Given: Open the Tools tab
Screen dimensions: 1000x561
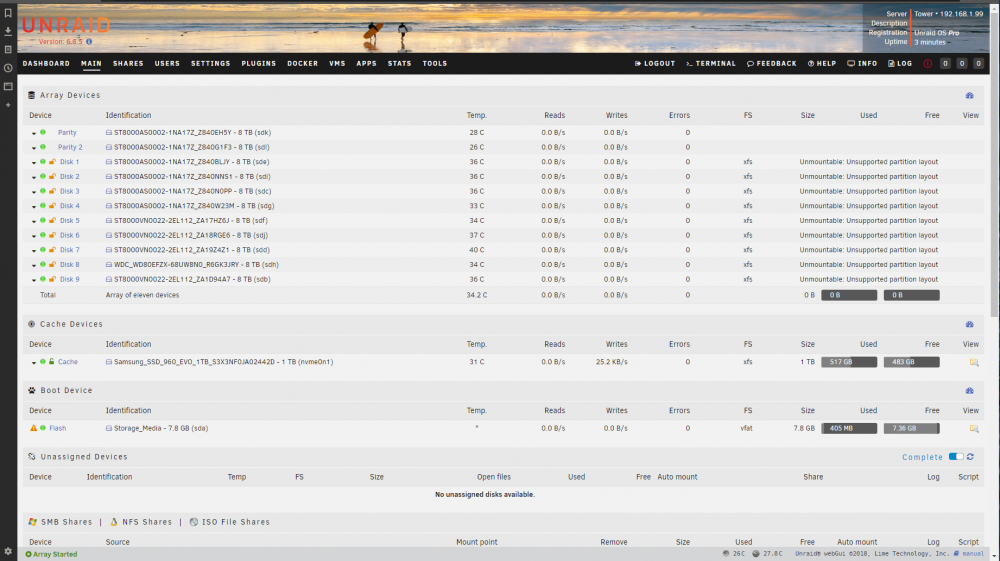Looking at the screenshot, I should coord(435,64).
